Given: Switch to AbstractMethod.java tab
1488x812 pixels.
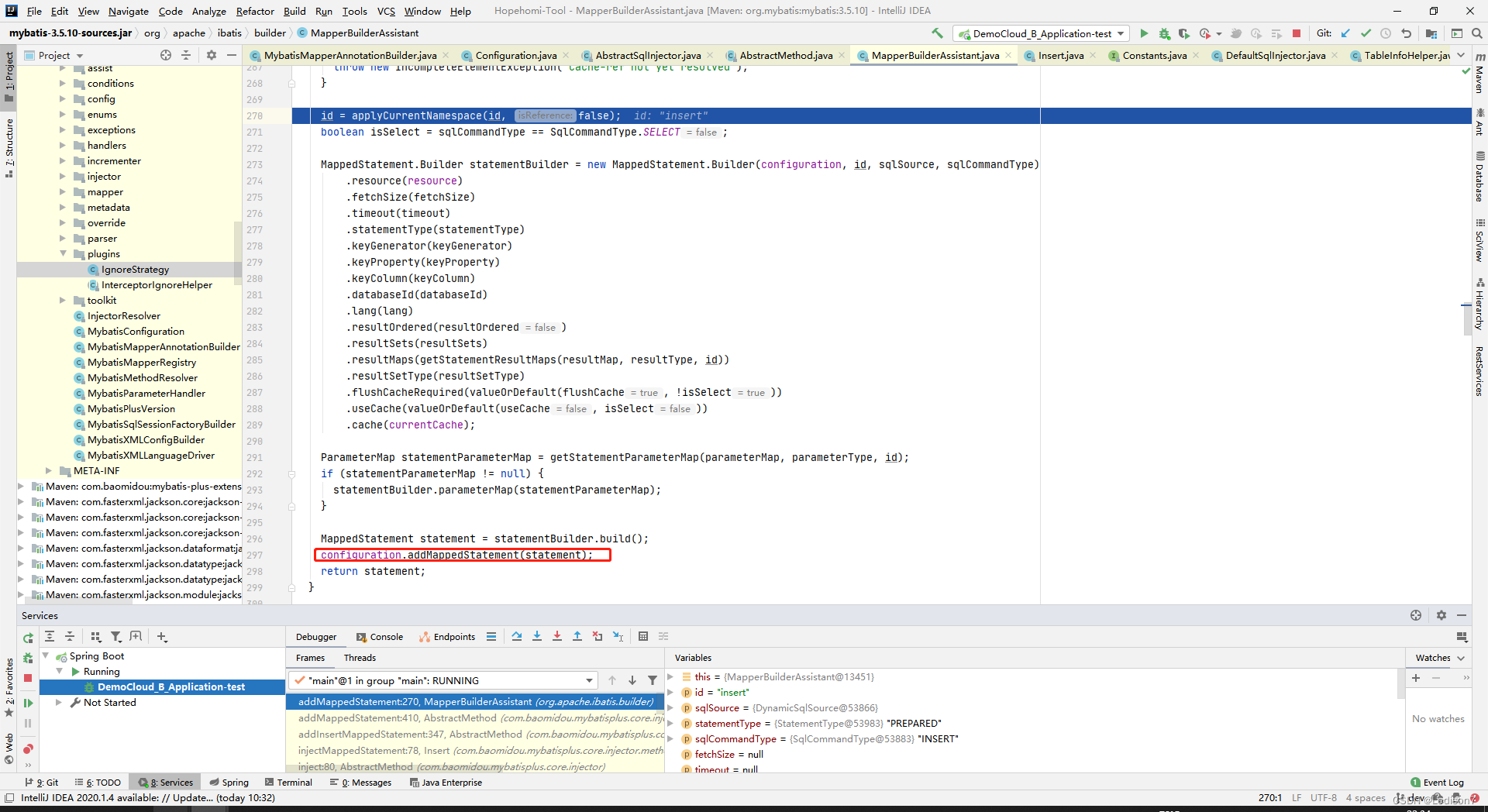Looking at the screenshot, I should click(x=786, y=55).
